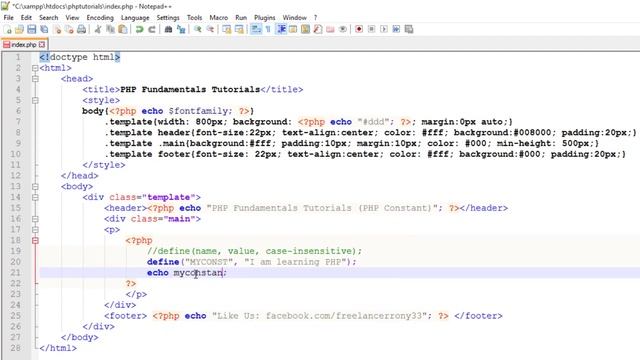This screenshot has height=360, width=640.
Task: Open the Window menu
Action: 295,18
